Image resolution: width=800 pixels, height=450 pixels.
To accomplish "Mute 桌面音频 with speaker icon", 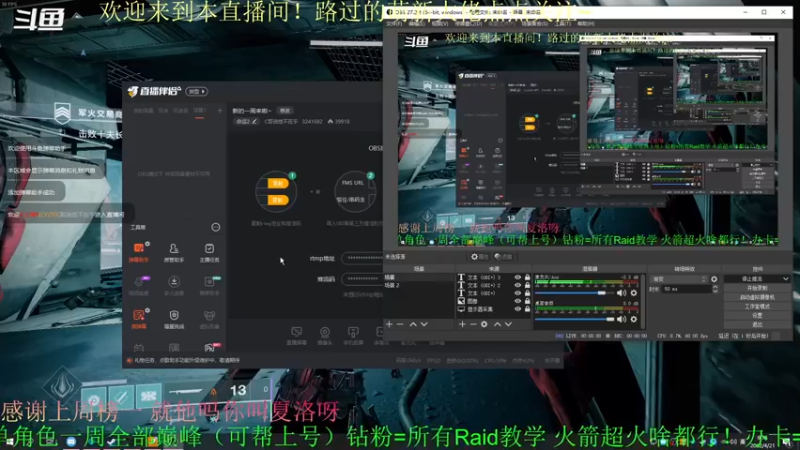I will tap(621, 319).
